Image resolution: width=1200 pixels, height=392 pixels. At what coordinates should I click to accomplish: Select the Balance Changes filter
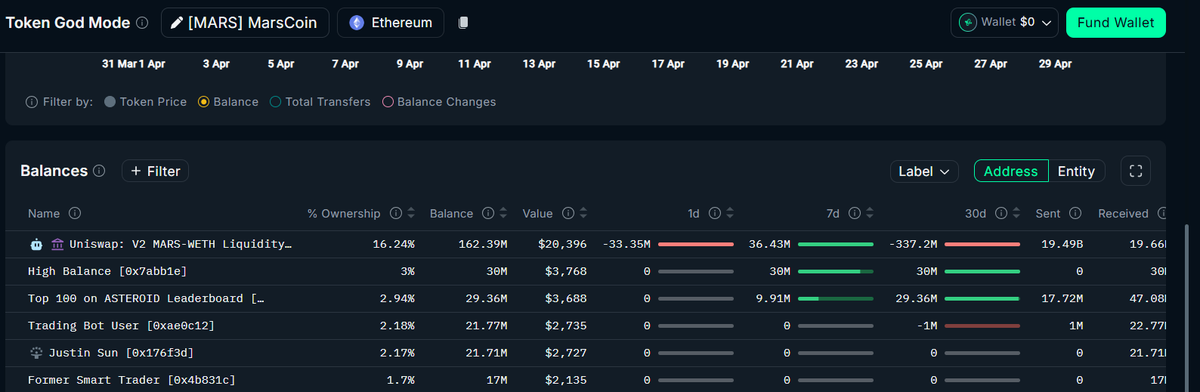tap(439, 102)
